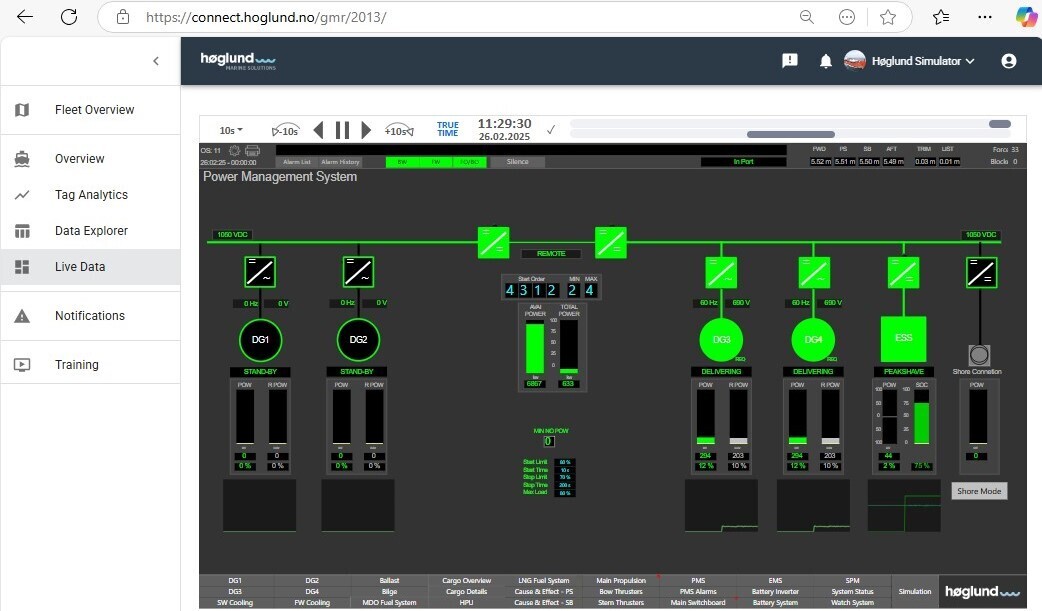Open browser favorites list icon
This screenshot has height=611, width=1042.
(941, 17)
